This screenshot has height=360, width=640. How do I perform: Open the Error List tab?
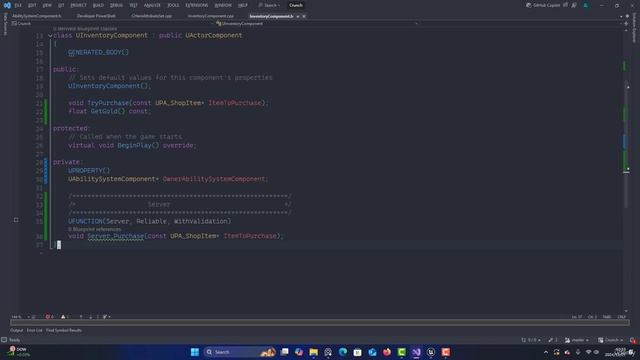(34, 330)
